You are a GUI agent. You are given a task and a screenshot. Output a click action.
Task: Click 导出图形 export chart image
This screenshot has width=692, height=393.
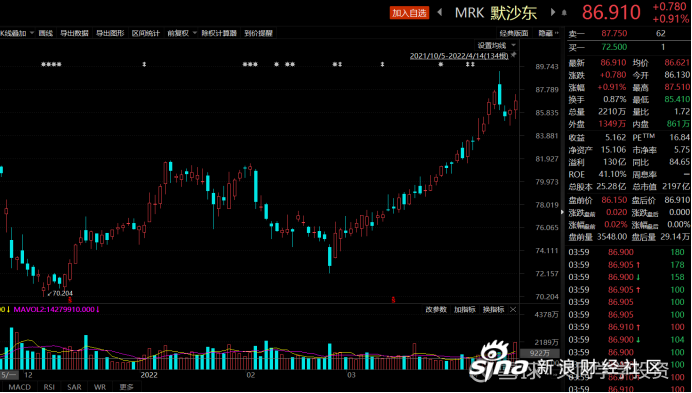coord(110,33)
